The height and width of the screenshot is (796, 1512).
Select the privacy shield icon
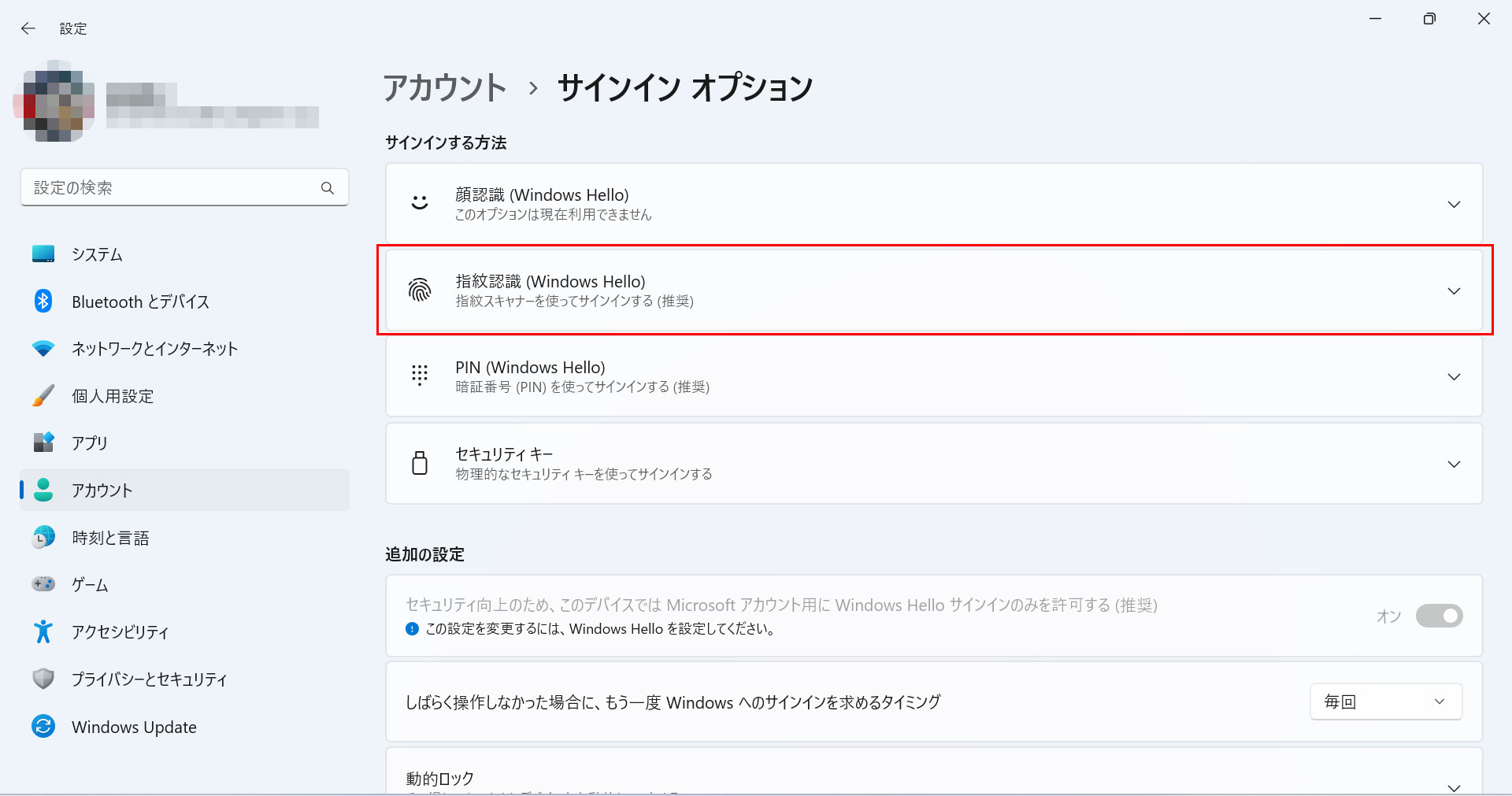point(43,679)
